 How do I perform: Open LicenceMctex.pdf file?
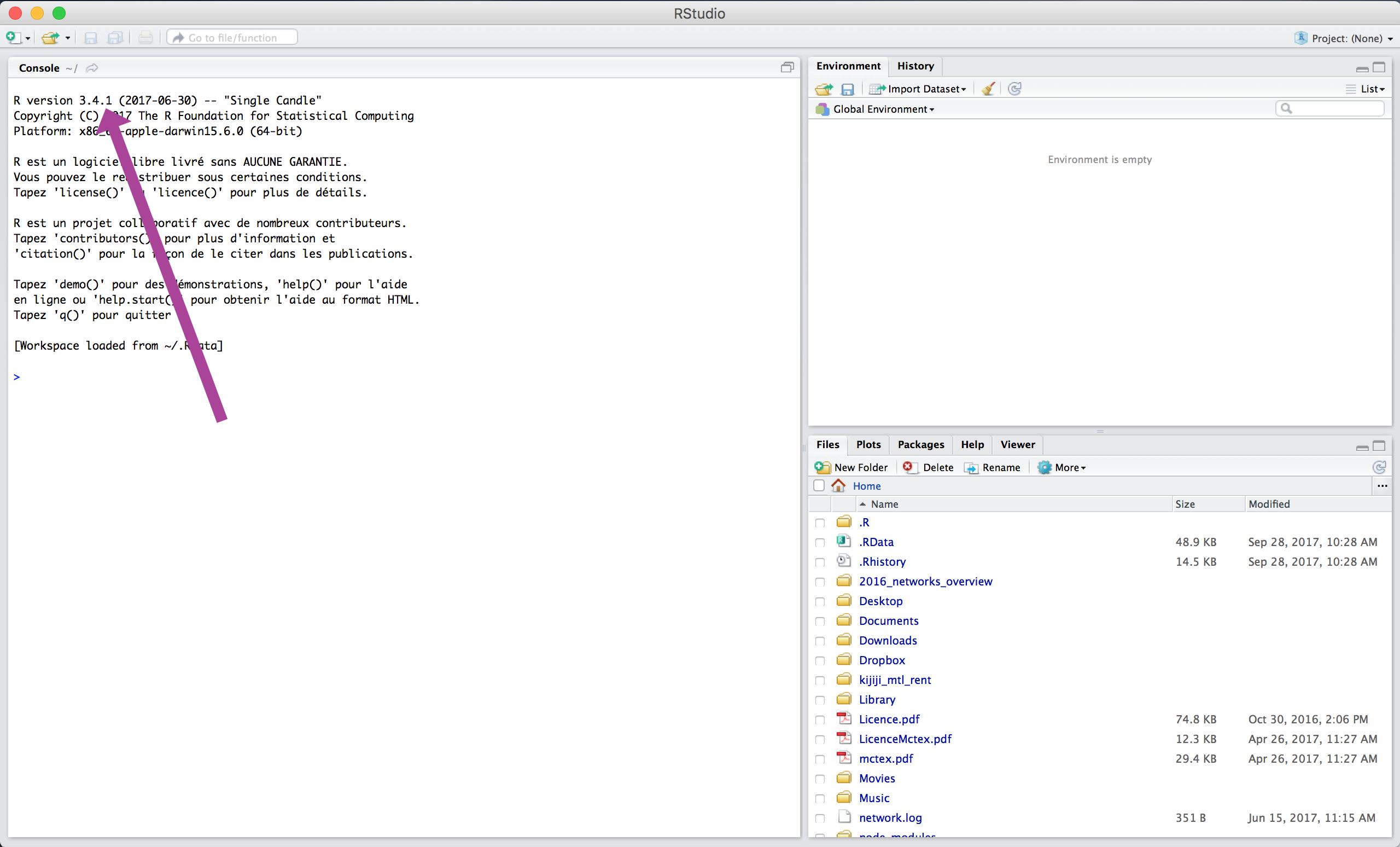[x=905, y=739]
